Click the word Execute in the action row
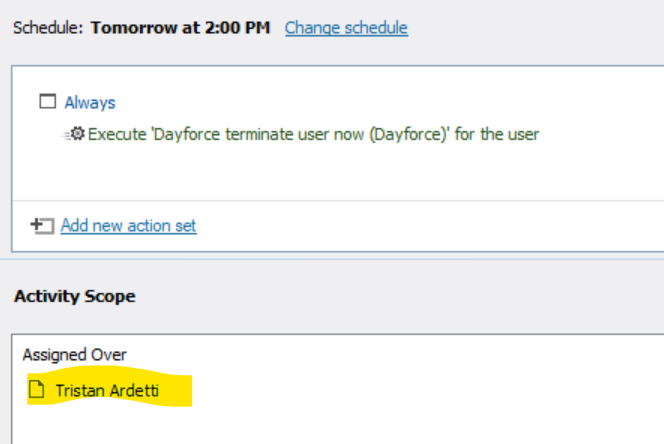Viewport: 664px width, 444px height. coord(117,134)
